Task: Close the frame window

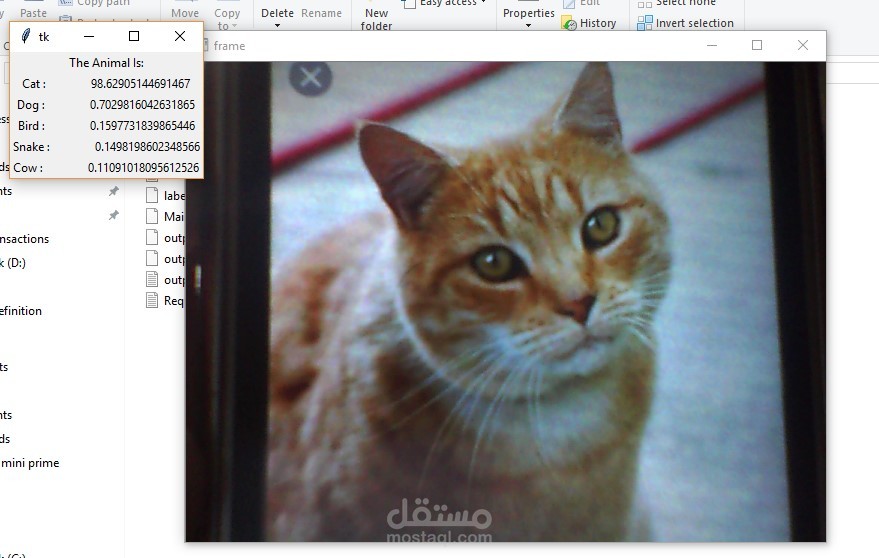Action: [803, 45]
